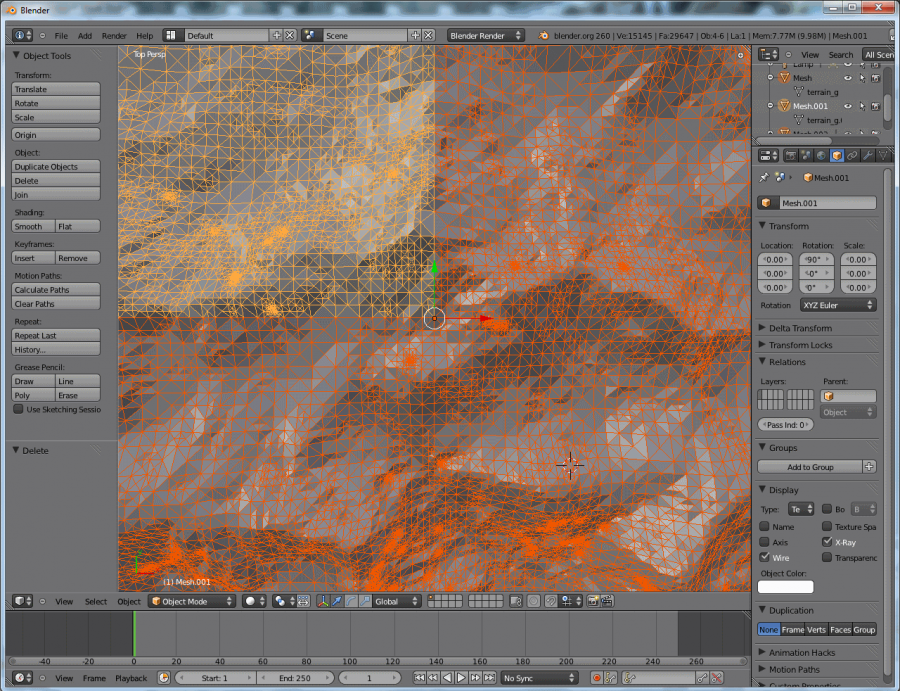The height and width of the screenshot is (691, 900).
Task: Open the Object properties tab icon
Action: [x=836, y=155]
